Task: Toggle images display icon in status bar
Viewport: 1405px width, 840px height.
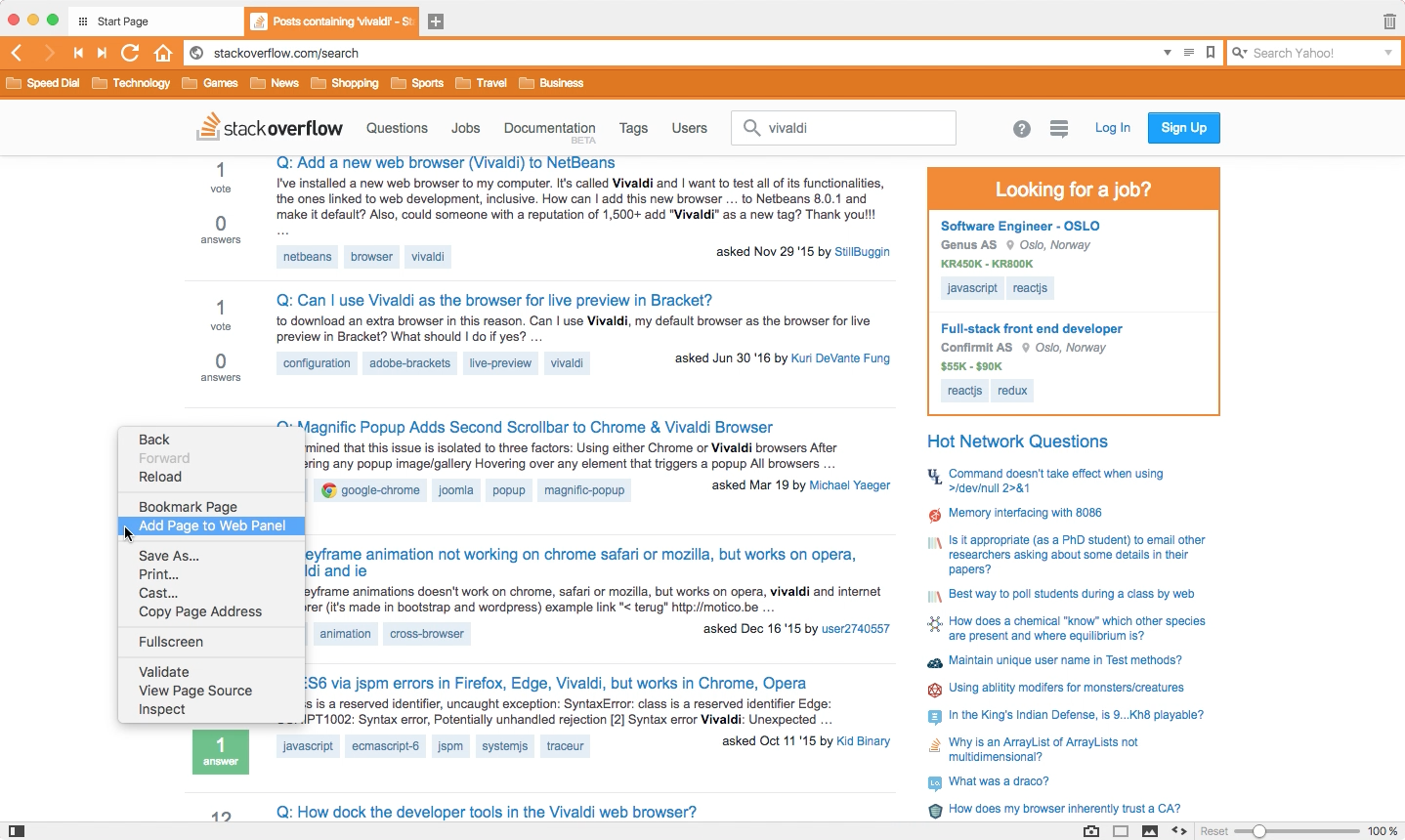Action: [1150, 831]
